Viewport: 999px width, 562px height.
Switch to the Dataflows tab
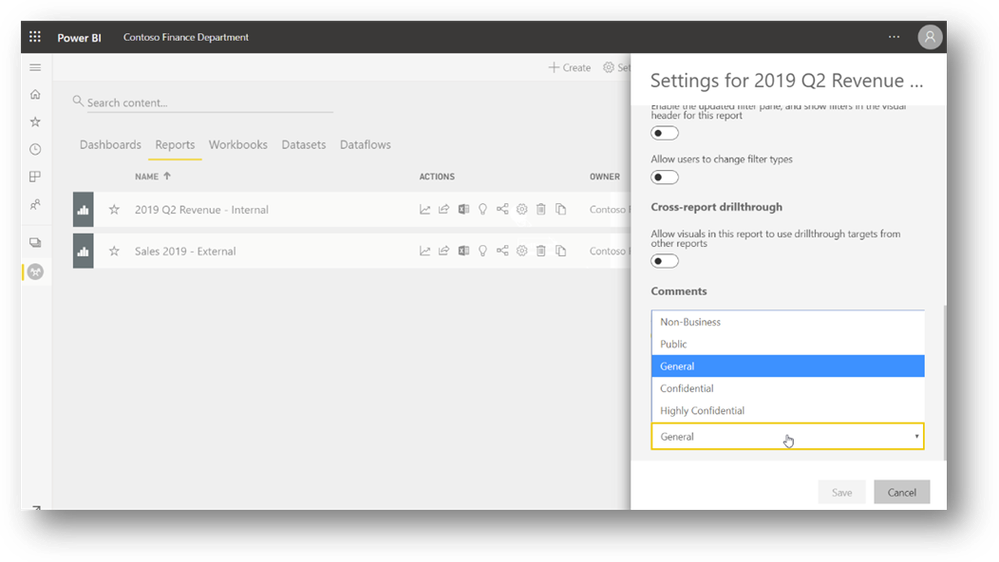(x=366, y=145)
